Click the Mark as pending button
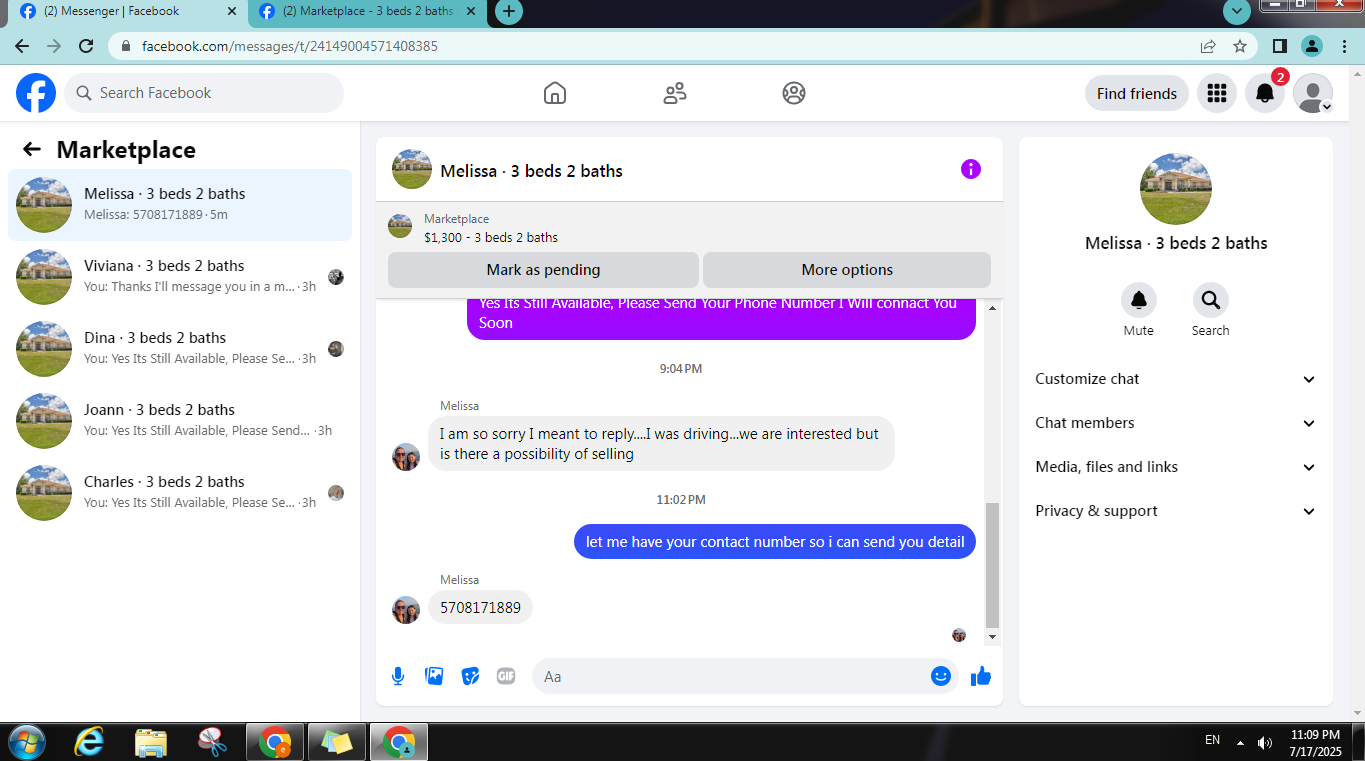Viewport: 1365px width, 761px height. (543, 270)
